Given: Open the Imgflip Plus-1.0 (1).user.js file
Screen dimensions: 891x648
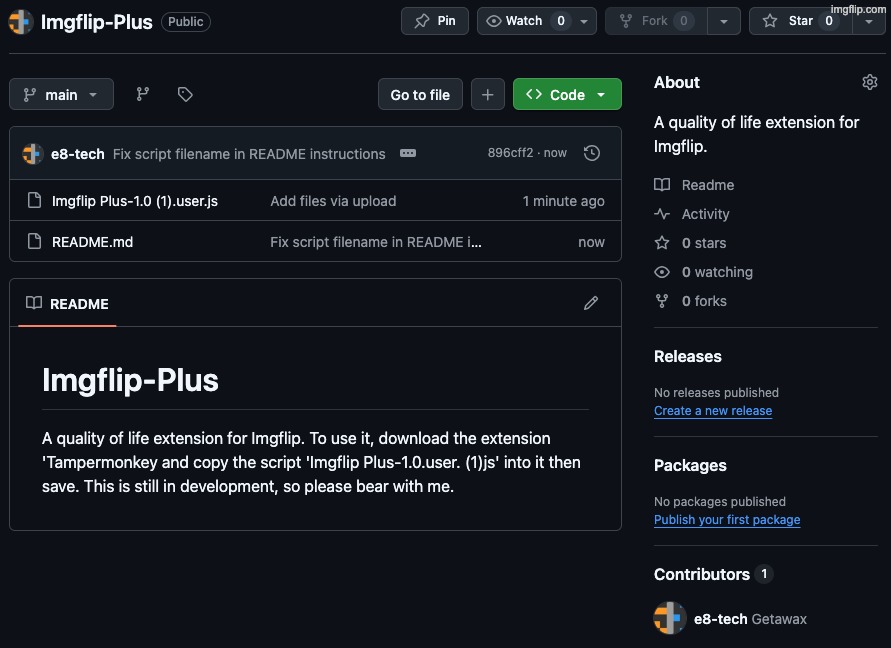Looking at the screenshot, I should [135, 201].
